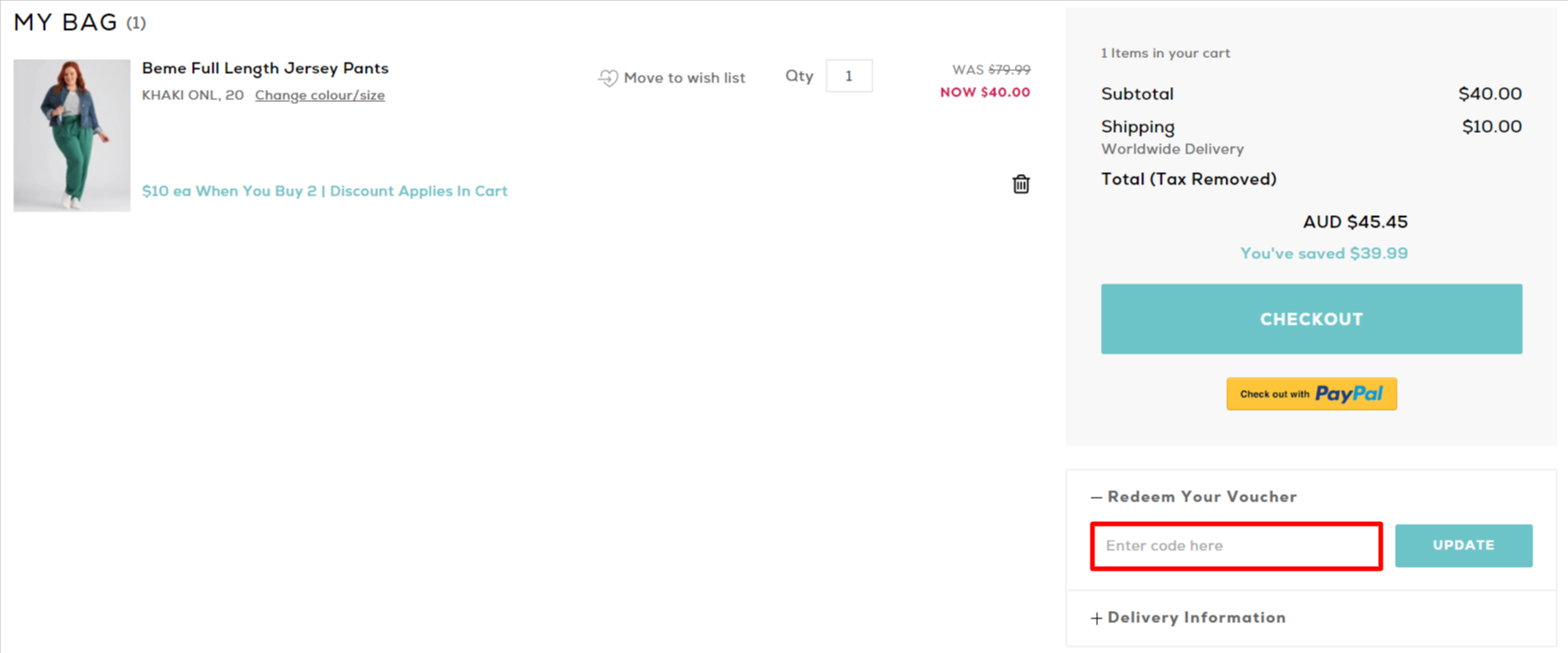Click the '1 Items in your cart' text

(1165, 53)
